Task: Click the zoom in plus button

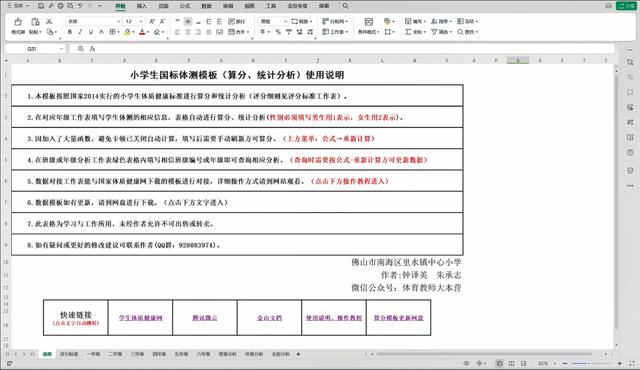Action: [x=620, y=363]
